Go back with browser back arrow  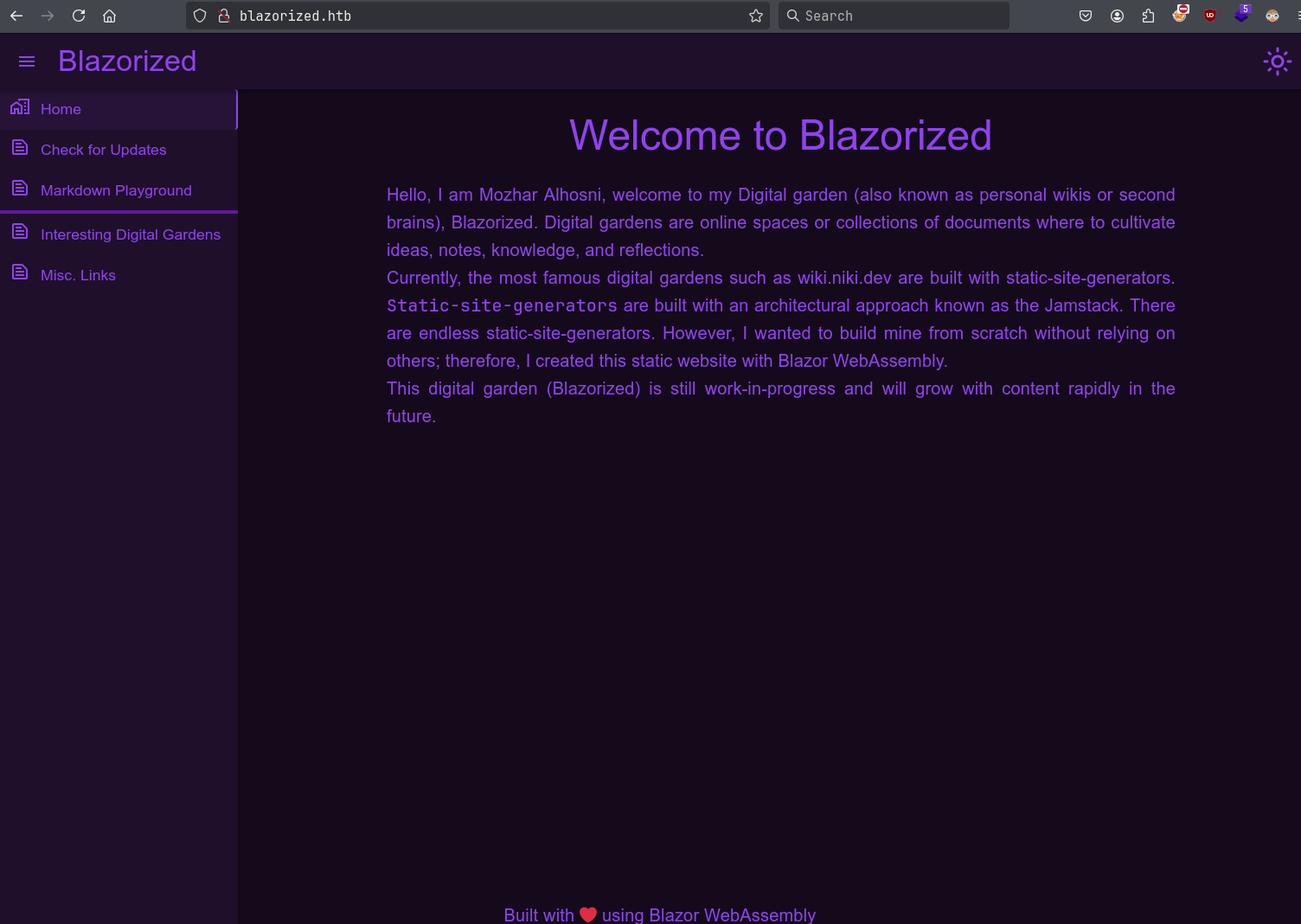point(16,16)
